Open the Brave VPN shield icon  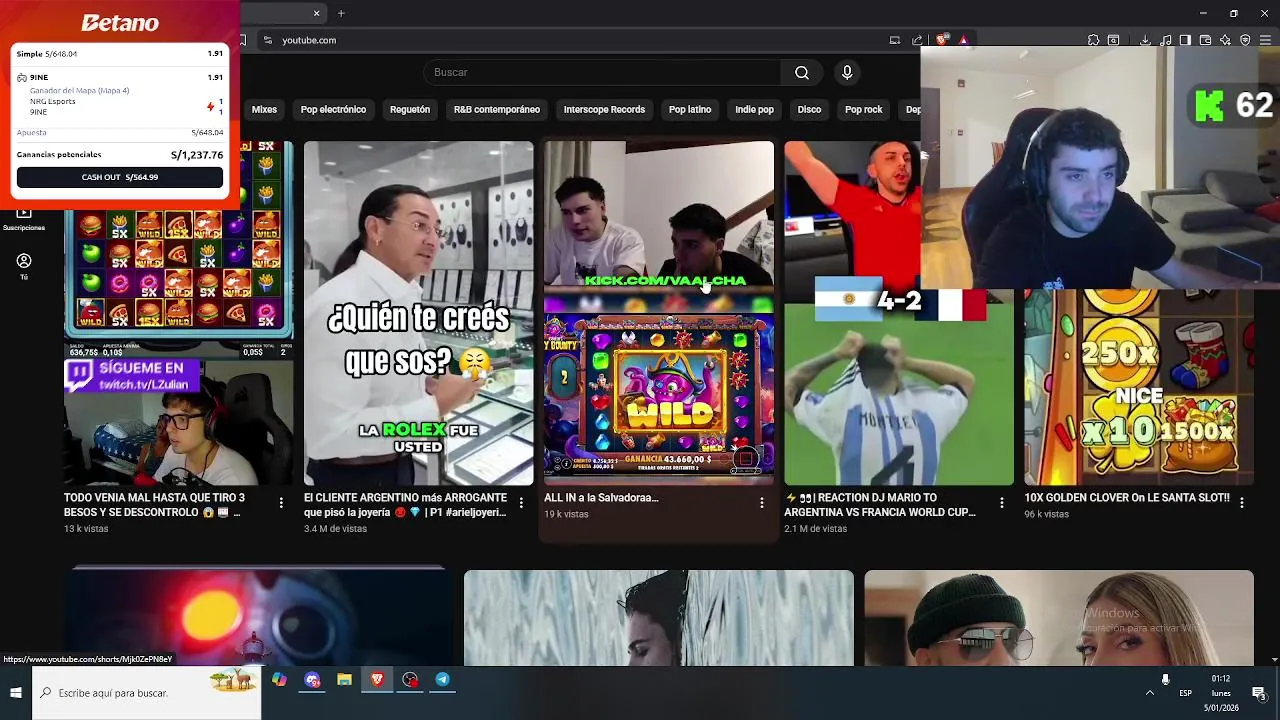click(1245, 40)
